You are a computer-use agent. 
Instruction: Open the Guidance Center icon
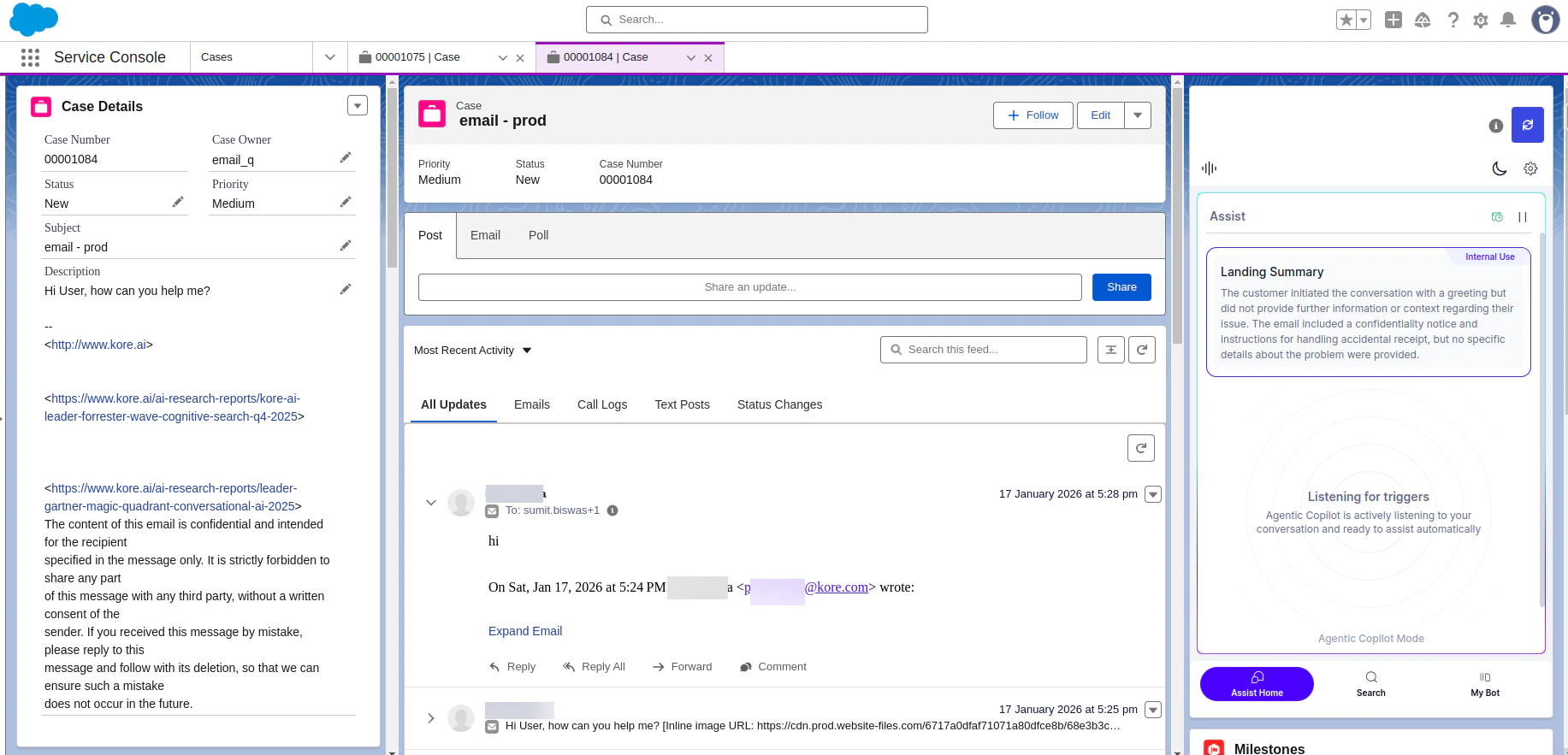pyautogui.click(x=1423, y=20)
